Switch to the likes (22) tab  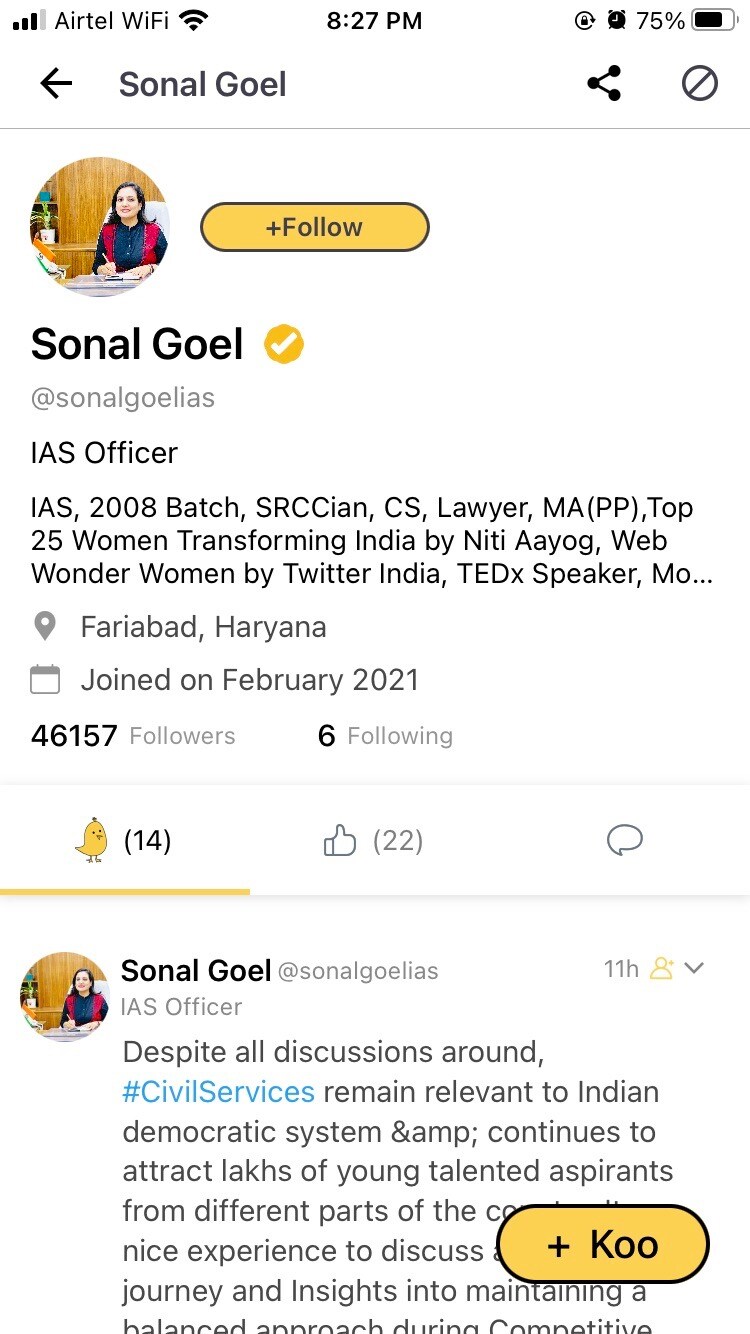click(373, 840)
